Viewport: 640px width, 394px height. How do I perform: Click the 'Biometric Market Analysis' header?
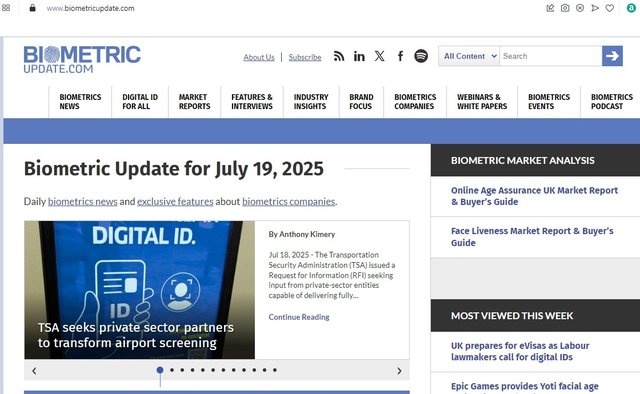522,160
